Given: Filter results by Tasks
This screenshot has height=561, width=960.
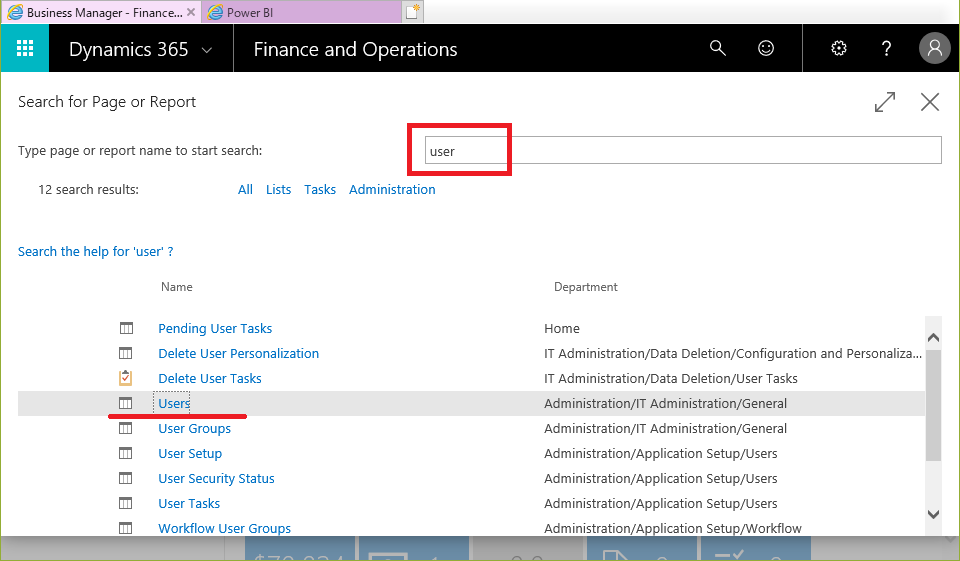Looking at the screenshot, I should tap(320, 190).
